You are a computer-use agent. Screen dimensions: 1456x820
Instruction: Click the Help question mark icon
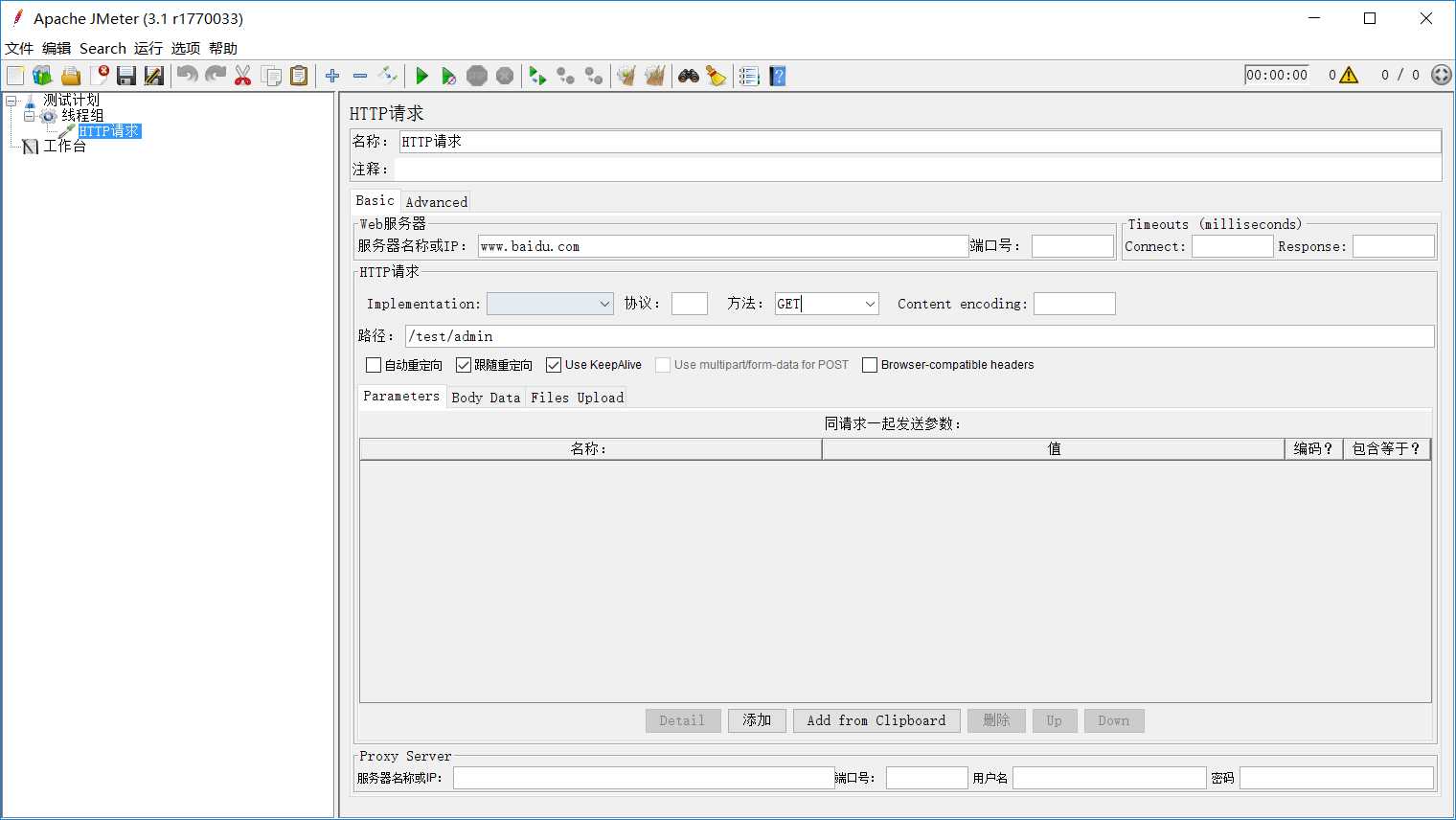coord(777,76)
